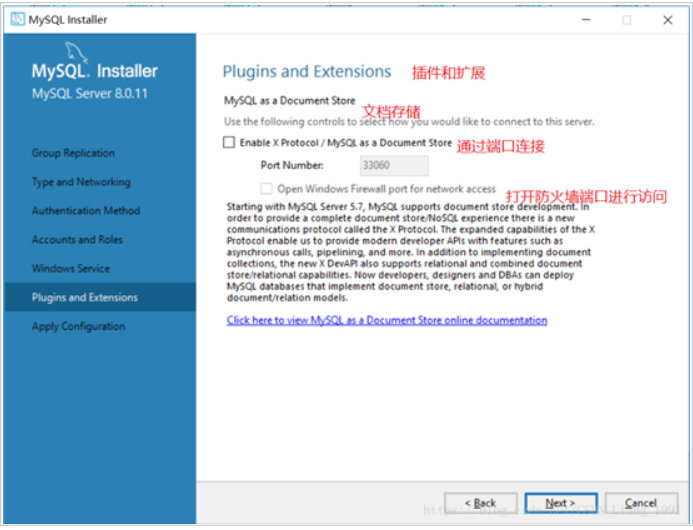This screenshot has width=693, height=530.
Task: Select the Windows Service step
Action: tap(70, 268)
